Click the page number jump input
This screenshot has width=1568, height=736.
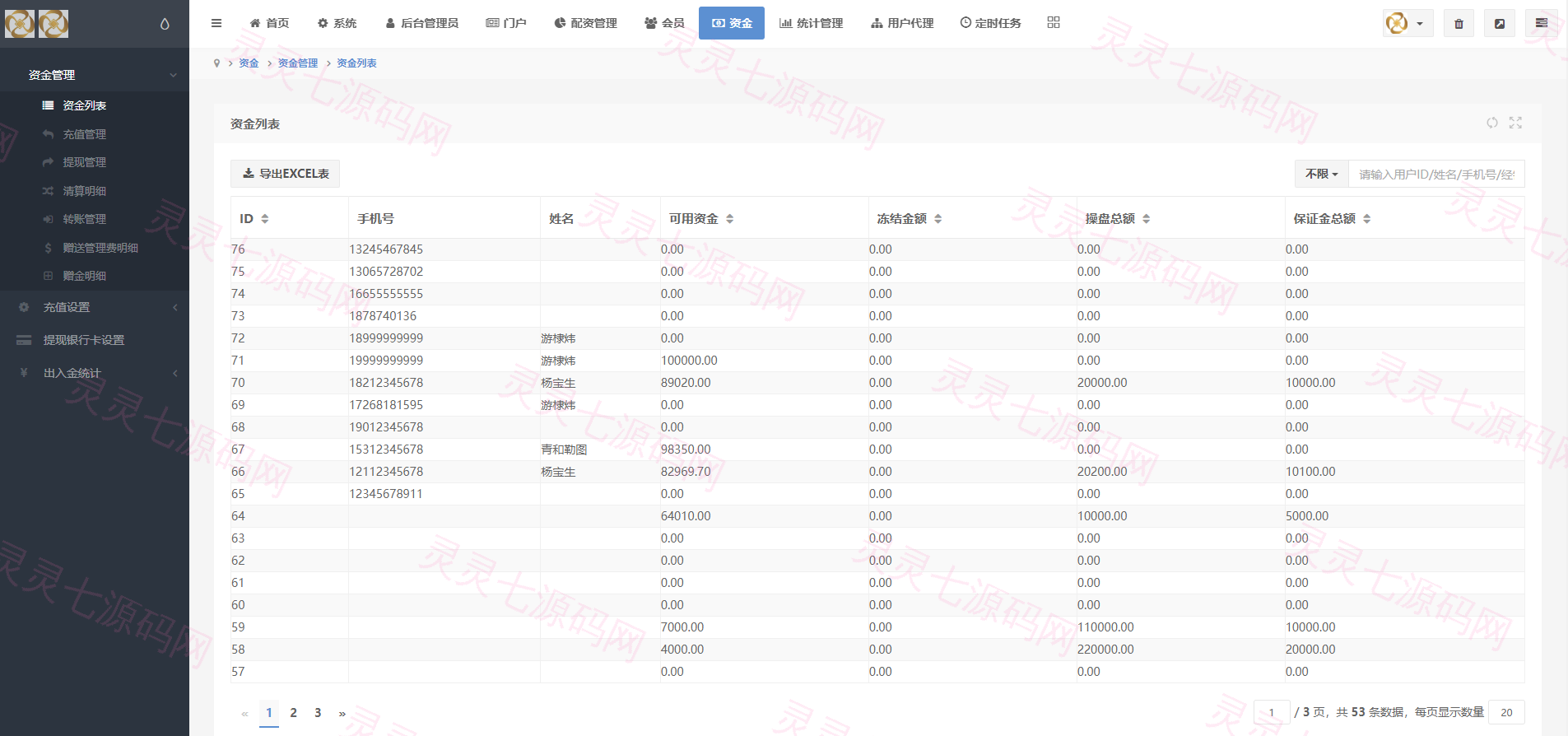pos(1272,712)
